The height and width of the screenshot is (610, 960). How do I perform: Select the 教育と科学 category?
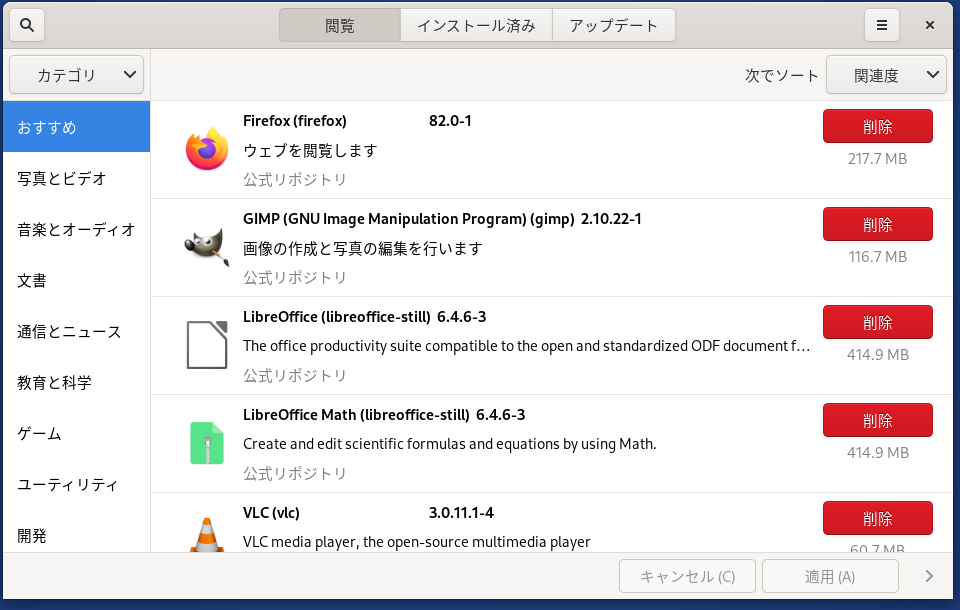77,382
